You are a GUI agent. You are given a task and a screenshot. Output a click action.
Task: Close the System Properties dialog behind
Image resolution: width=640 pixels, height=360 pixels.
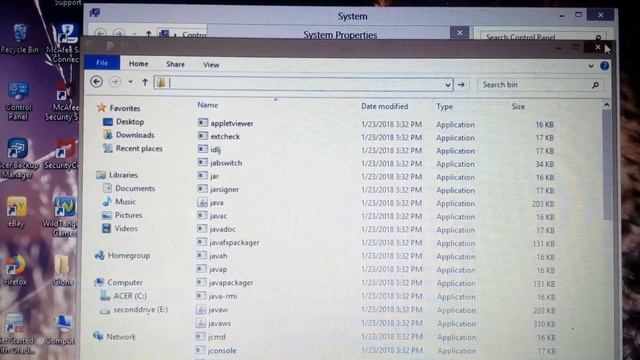click(x=460, y=32)
